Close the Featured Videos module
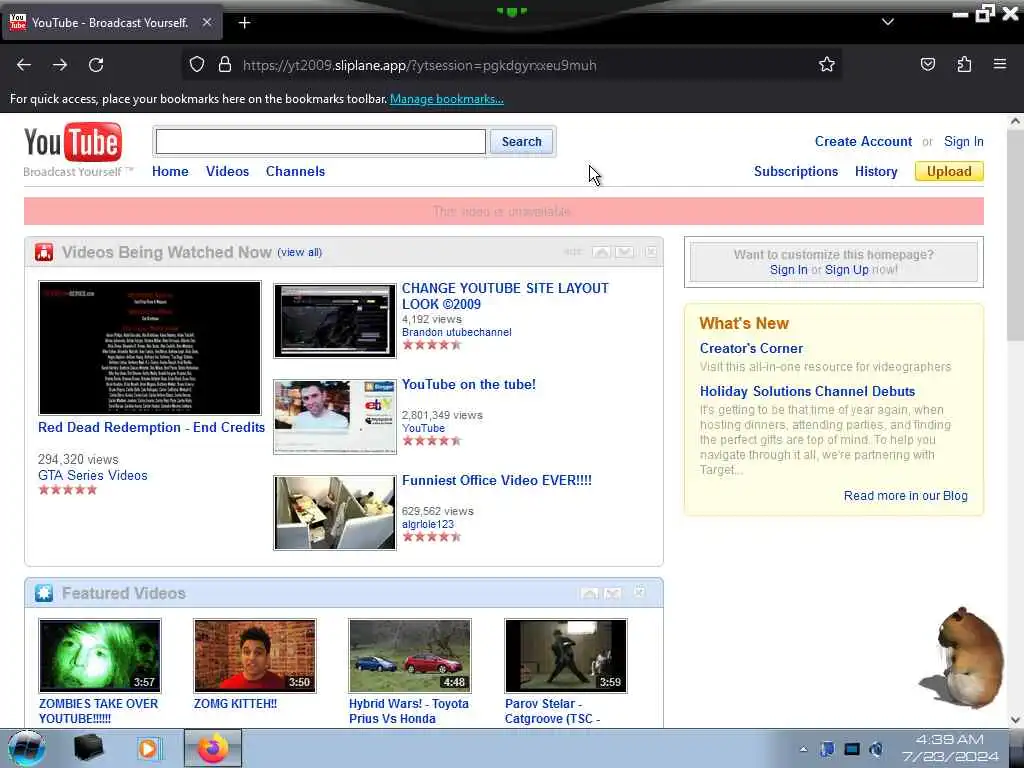Screen dimensions: 1024x768 point(639,592)
